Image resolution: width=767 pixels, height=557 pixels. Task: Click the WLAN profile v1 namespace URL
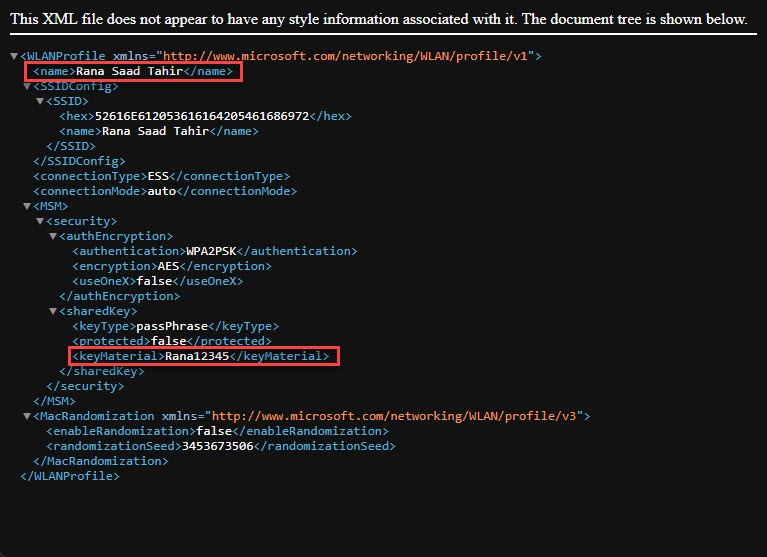pyautogui.click(x=345, y=56)
